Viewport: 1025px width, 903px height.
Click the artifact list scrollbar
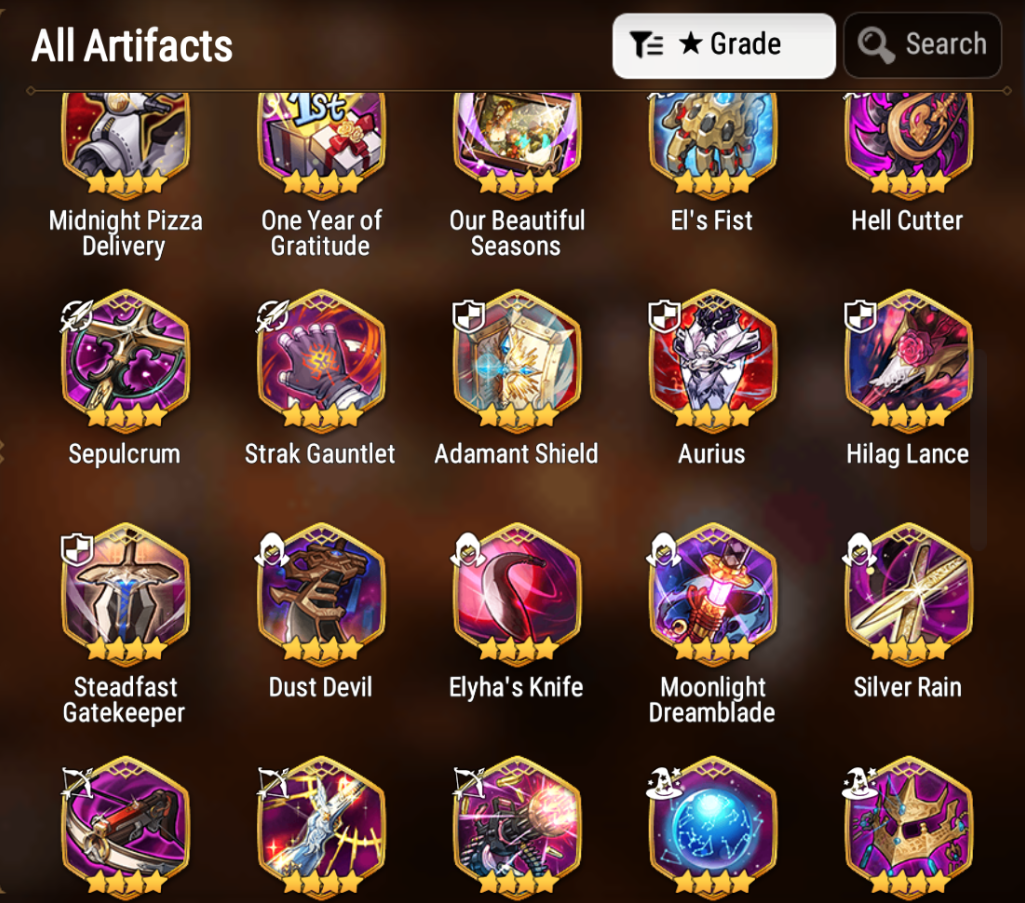979,450
